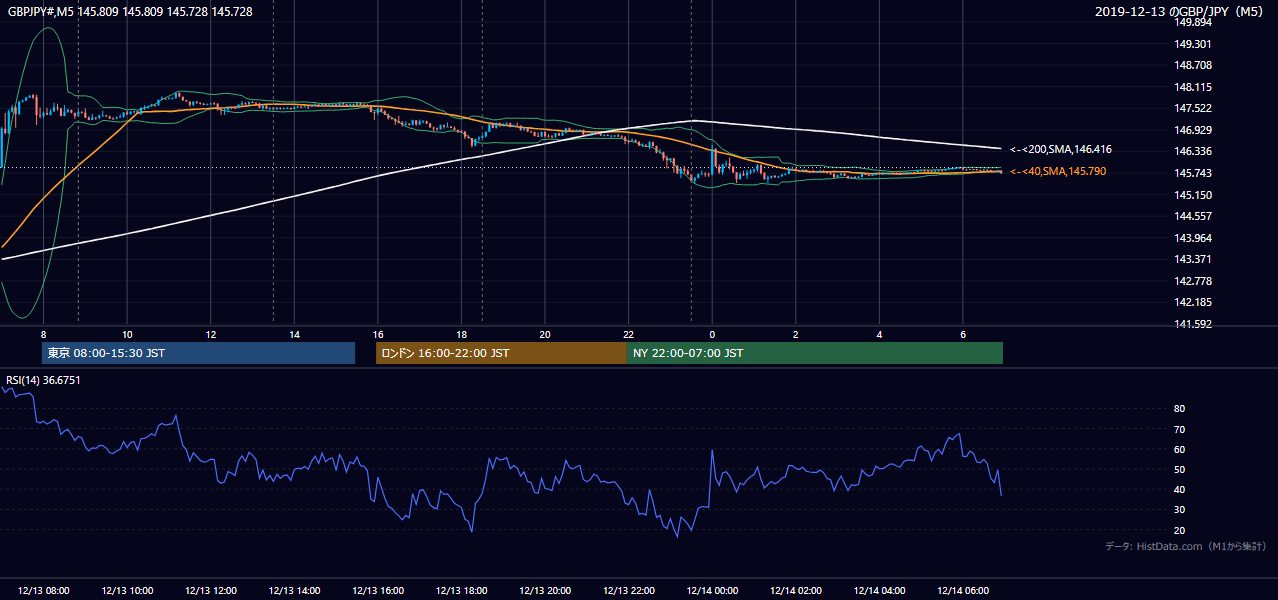Click bottom time label 12/13 18:00
This screenshot has height=600, width=1278.
pyautogui.click(x=462, y=591)
